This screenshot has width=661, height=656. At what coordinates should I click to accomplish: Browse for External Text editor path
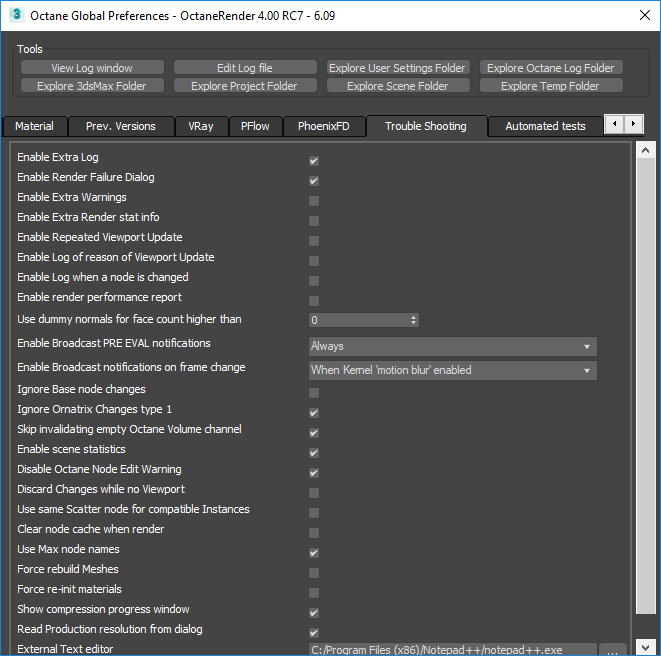click(613, 649)
